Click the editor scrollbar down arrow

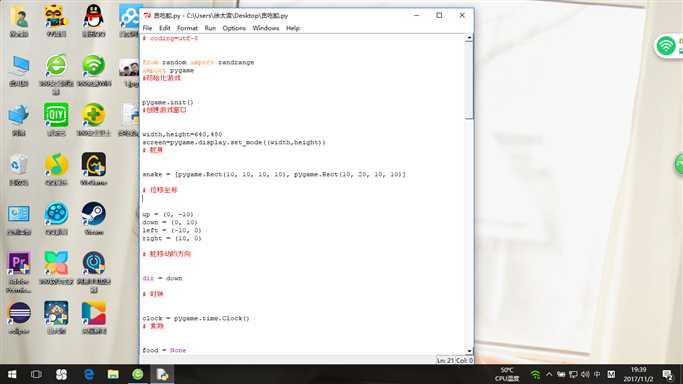[469, 351]
